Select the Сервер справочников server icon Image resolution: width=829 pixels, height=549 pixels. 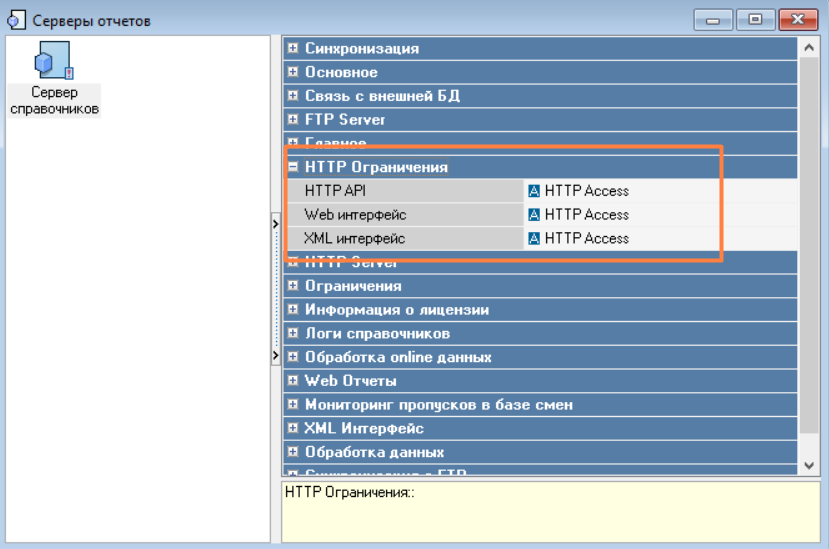pyautogui.click(x=53, y=62)
